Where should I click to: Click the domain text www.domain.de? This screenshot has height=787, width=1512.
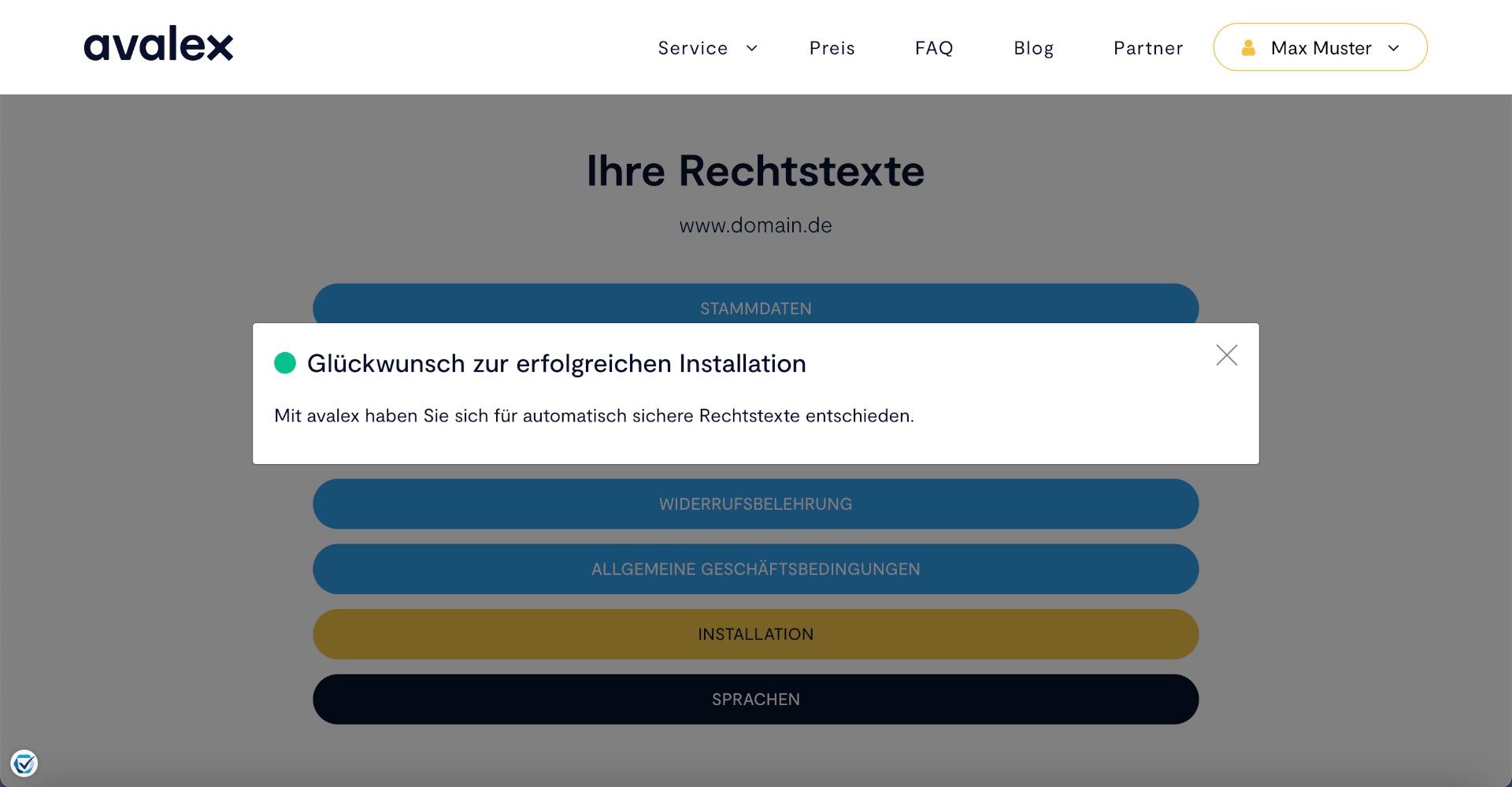755,225
